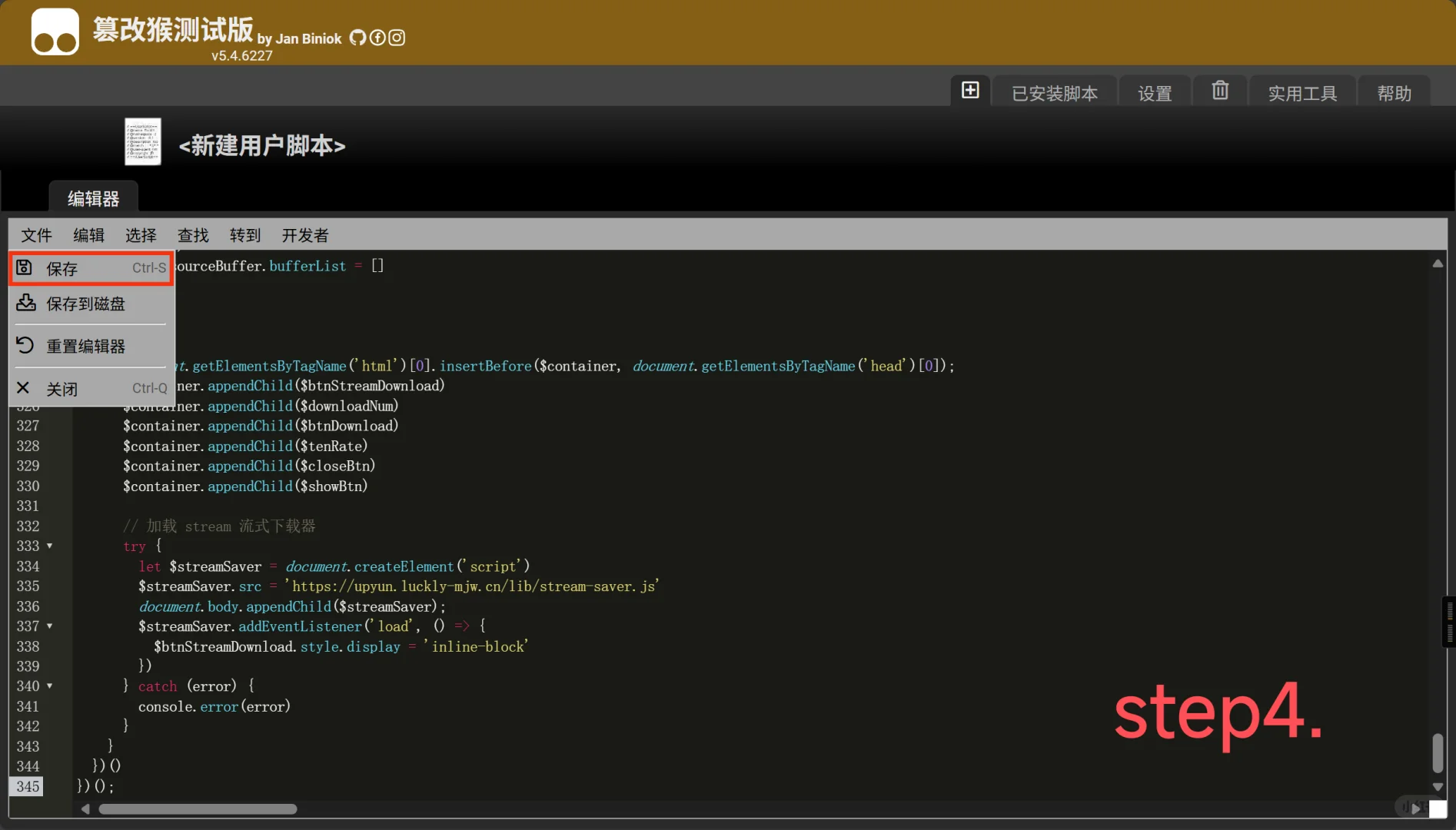Screen dimensions: 1456x830
Task: Click the 'by Jan Biniok' text
Action: pos(299,38)
